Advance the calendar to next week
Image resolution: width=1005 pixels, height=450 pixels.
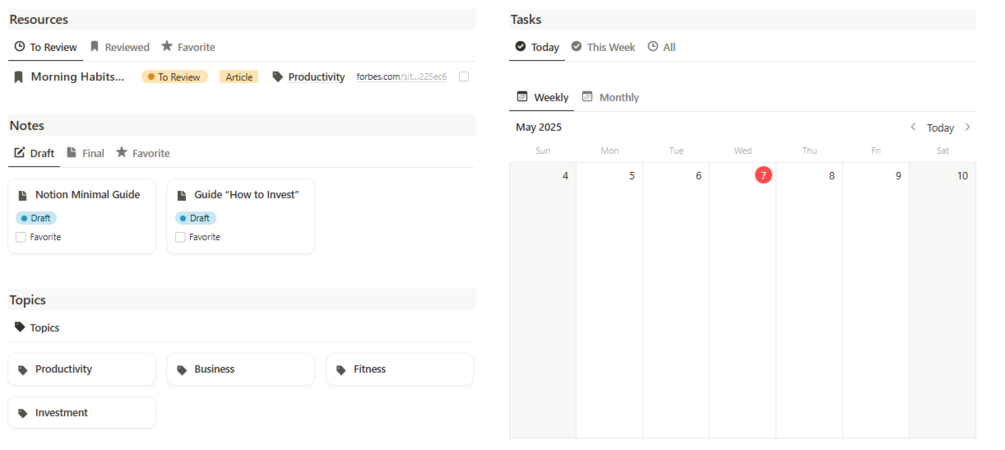click(x=968, y=127)
